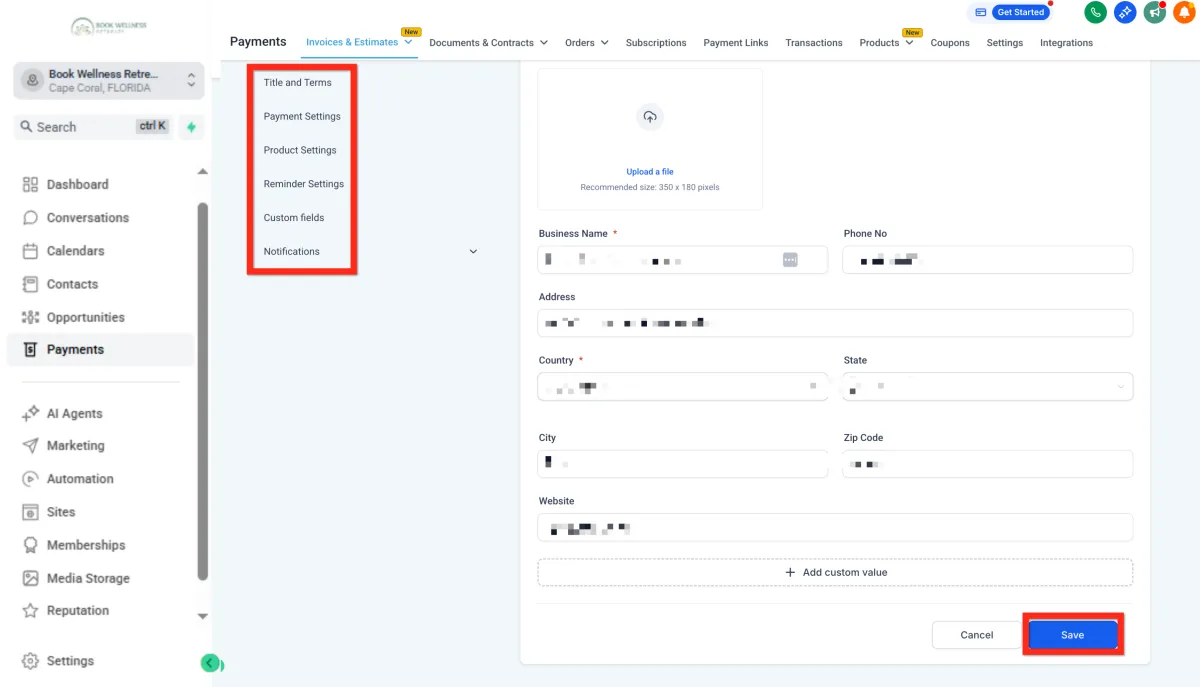Open the Settings tab in Payments
Screen dimensions: 1200x687
1005,43
